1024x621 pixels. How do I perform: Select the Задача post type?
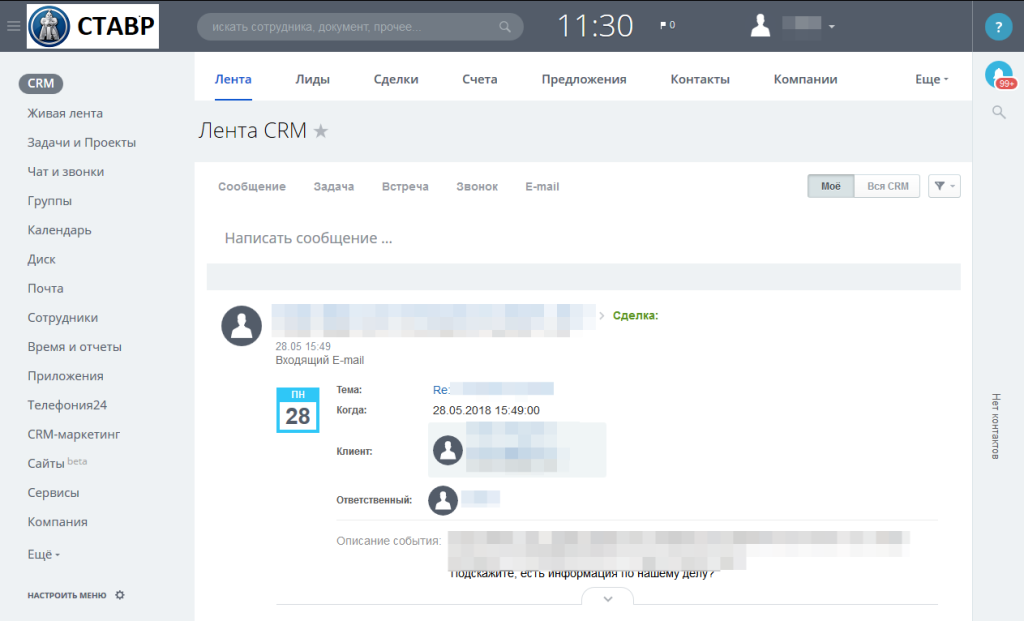334,186
